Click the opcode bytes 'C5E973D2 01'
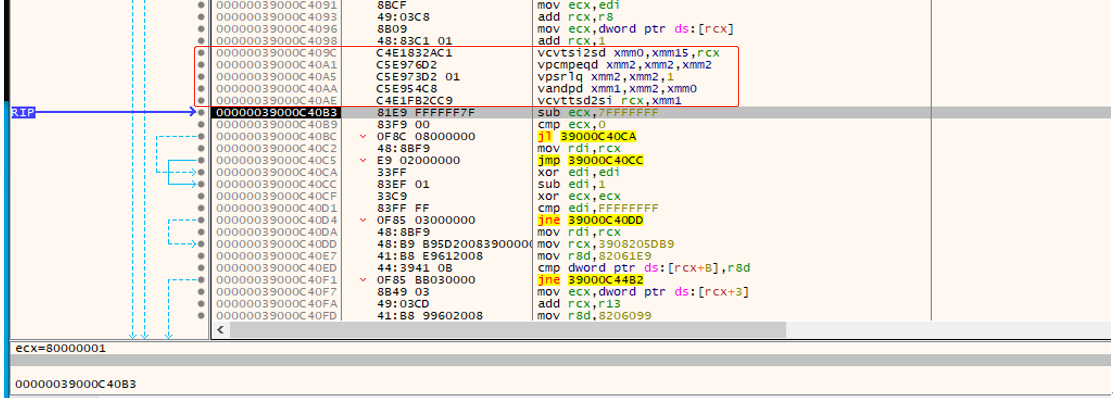The width and height of the screenshot is (1113, 398). pyautogui.click(x=417, y=77)
